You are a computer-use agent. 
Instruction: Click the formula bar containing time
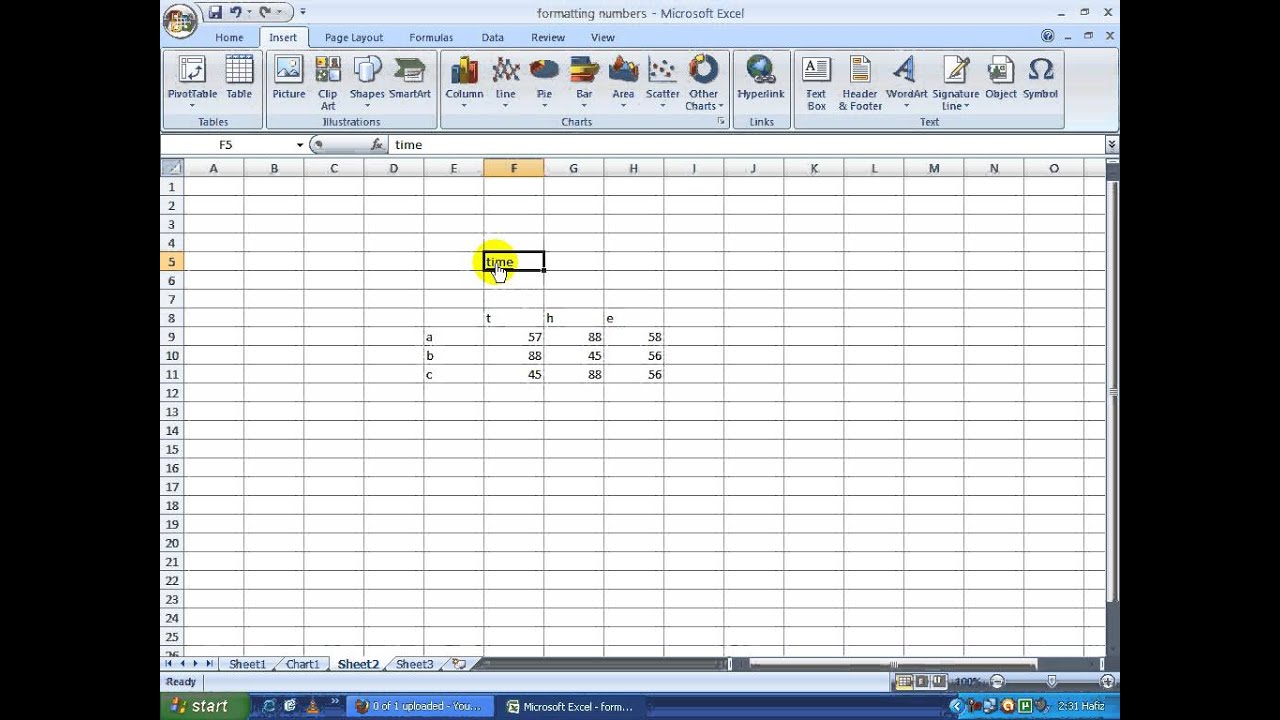pos(746,145)
